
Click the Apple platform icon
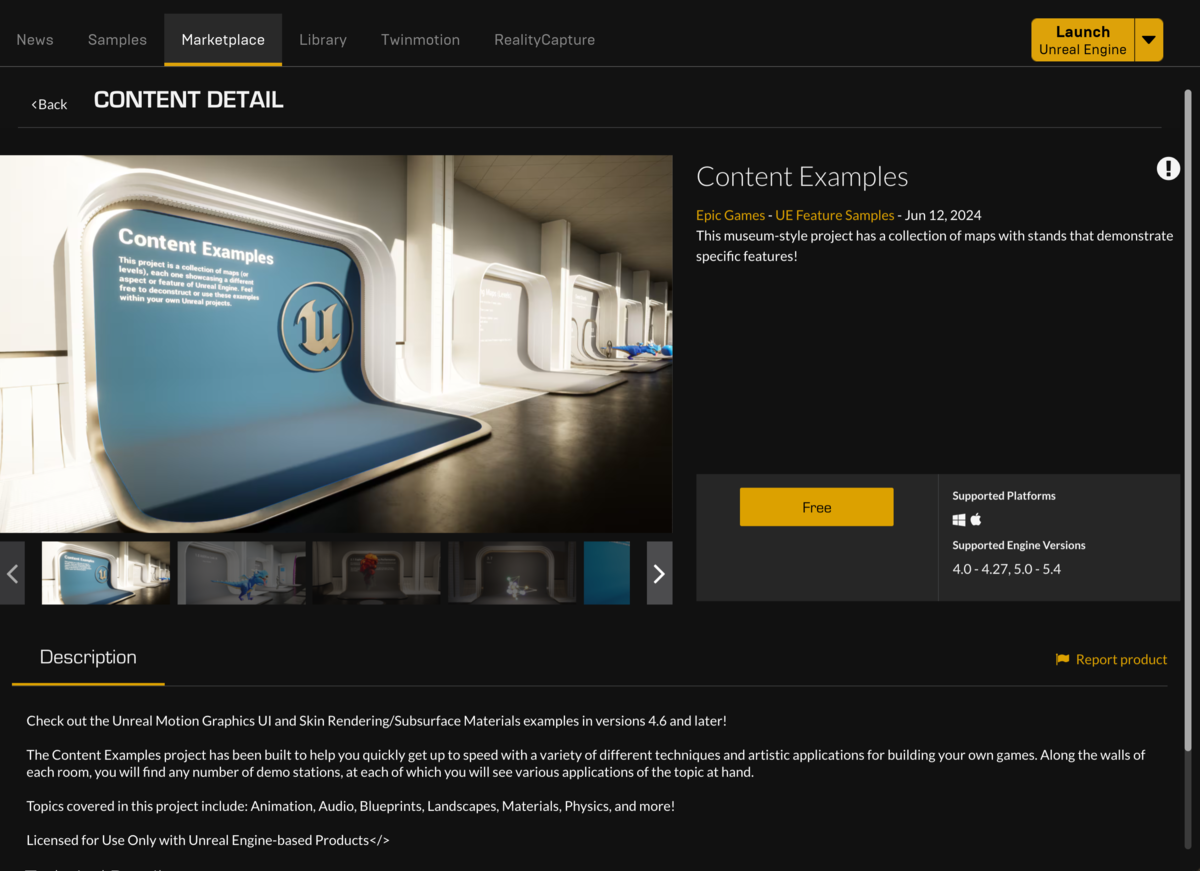(976, 519)
